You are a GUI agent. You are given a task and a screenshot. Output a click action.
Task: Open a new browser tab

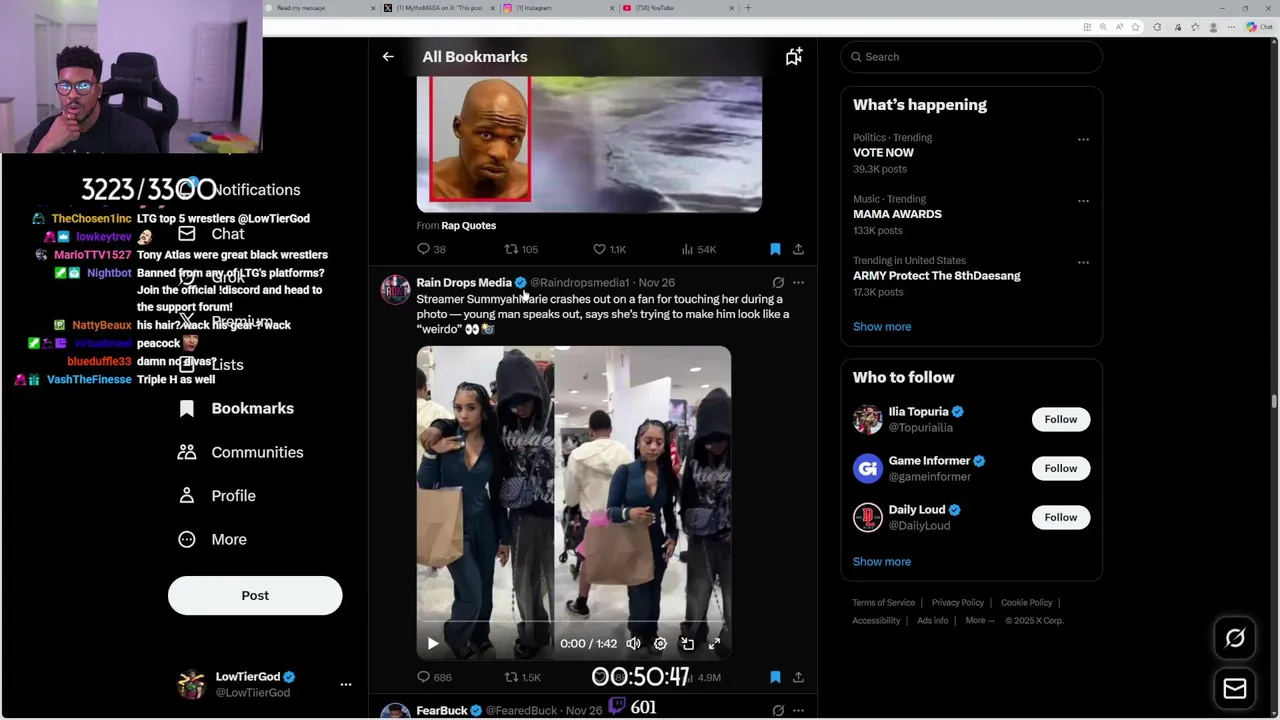pyautogui.click(x=748, y=8)
